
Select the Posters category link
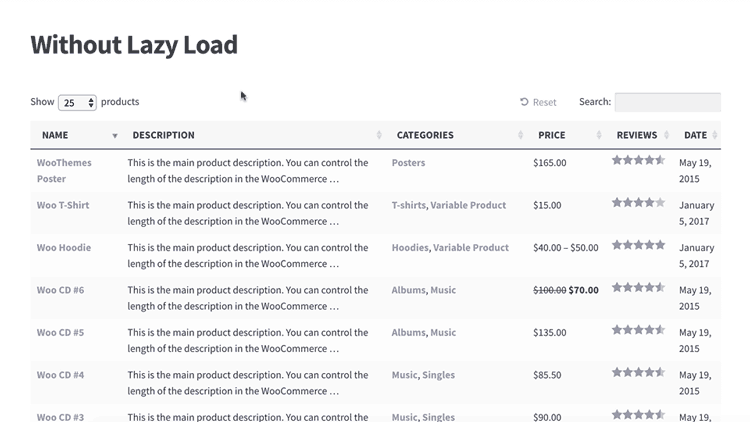point(408,163)
